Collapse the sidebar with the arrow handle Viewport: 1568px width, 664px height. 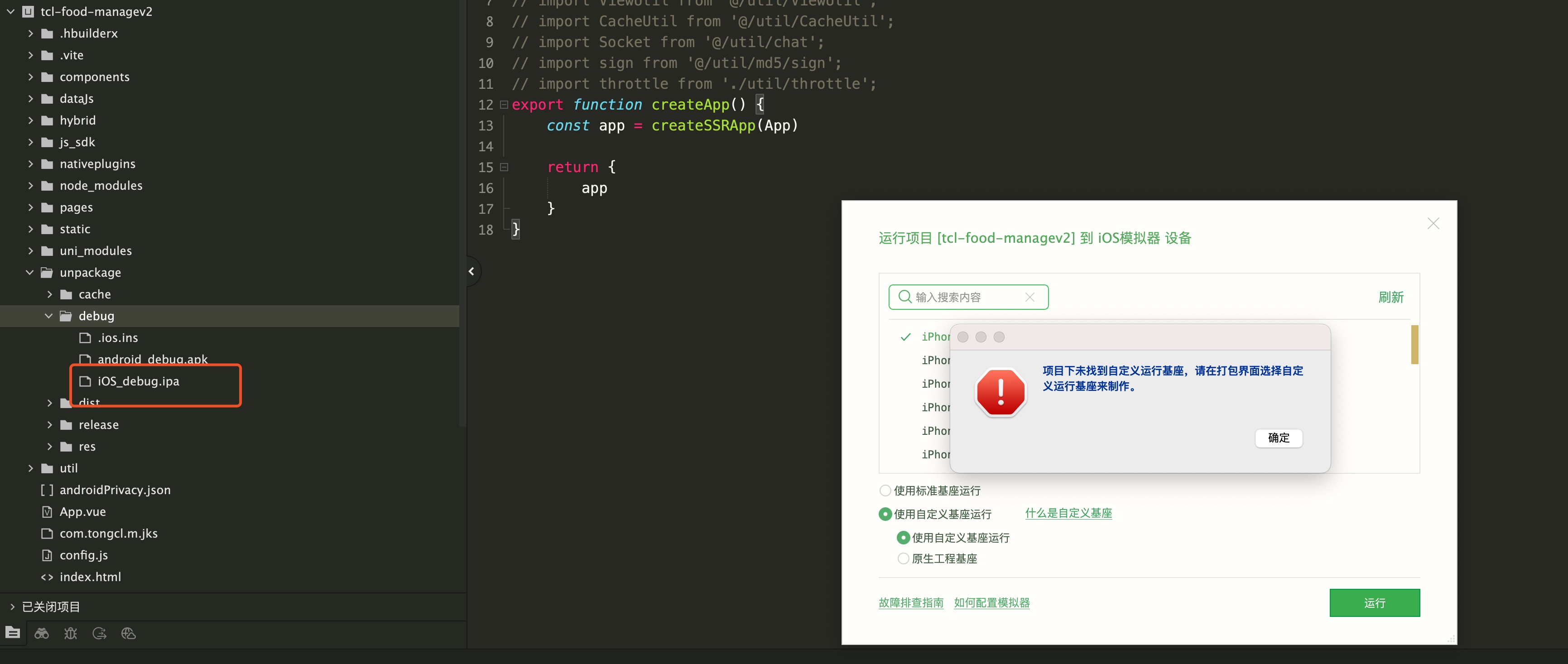472,271
